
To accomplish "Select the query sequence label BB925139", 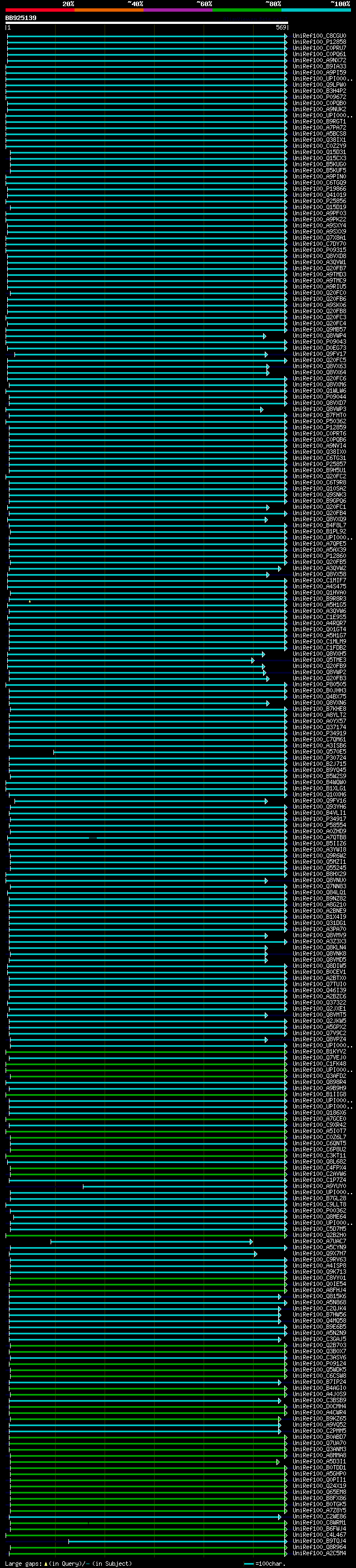I will click(21, 18).
